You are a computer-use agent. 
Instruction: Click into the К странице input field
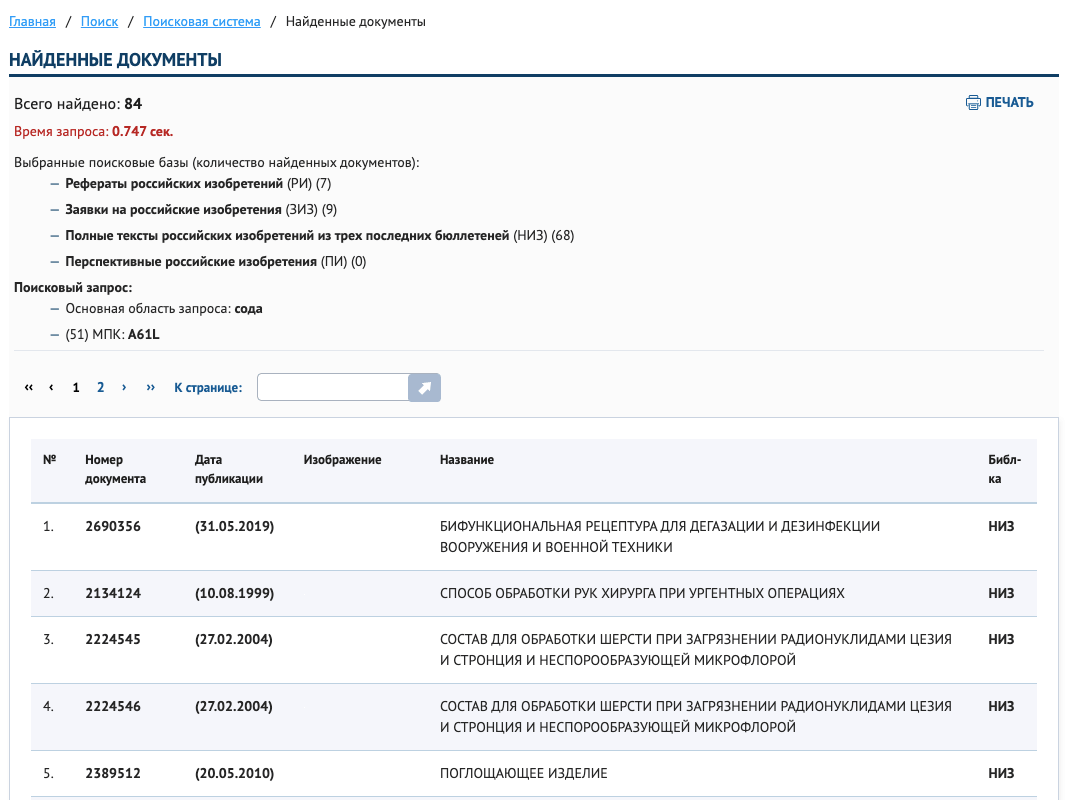[332, 387]
